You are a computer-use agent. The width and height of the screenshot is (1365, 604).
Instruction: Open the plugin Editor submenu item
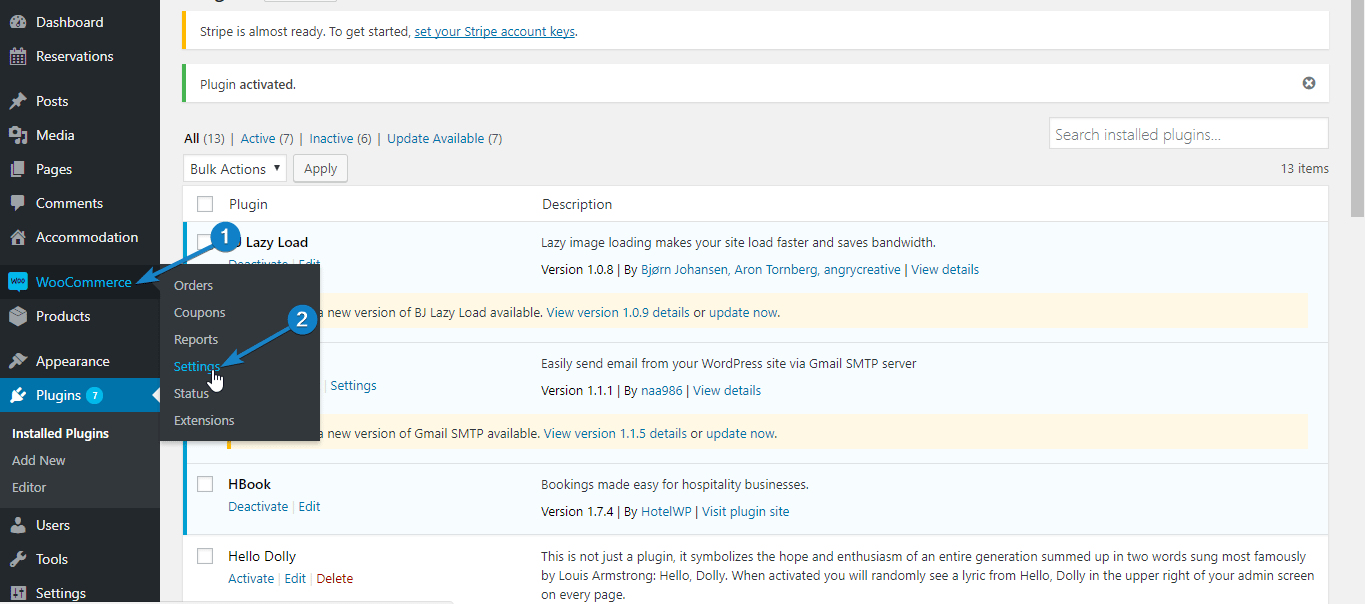coord(29,487)
